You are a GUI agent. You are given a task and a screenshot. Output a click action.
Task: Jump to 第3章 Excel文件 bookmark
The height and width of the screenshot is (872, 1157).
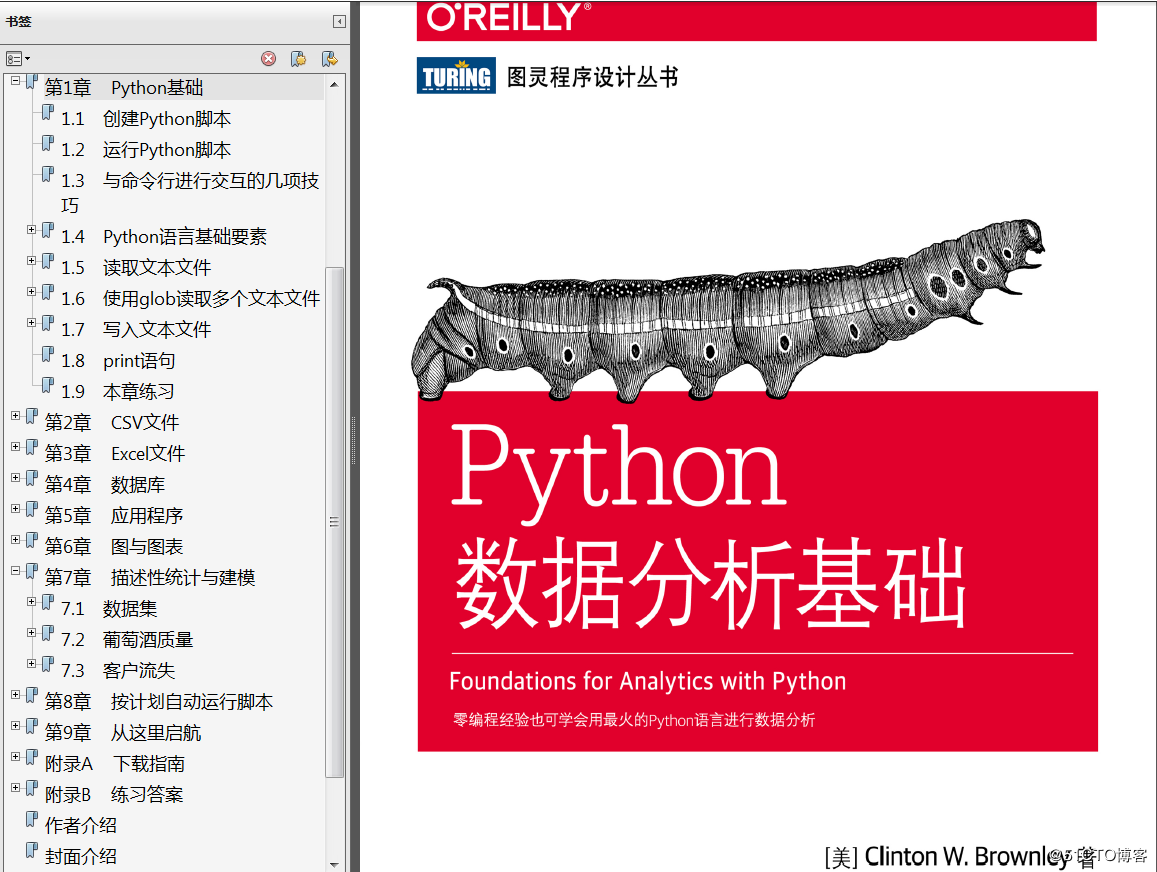(114, 454)
